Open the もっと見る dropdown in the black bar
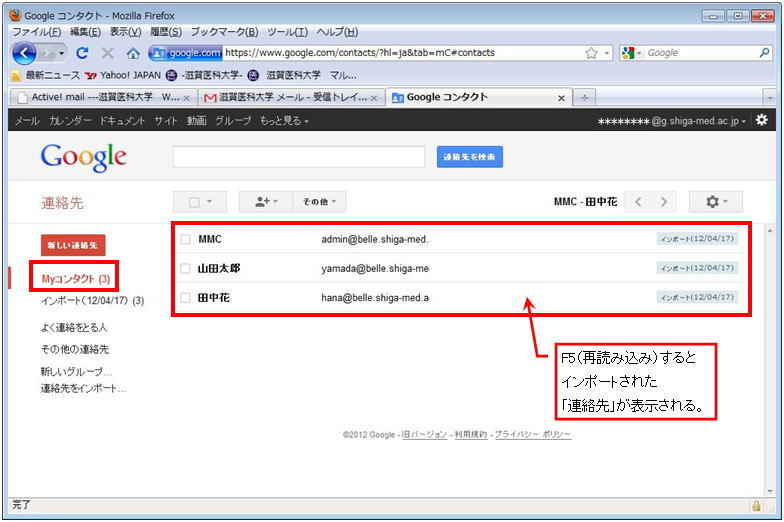The width and height of the screenshot is (784, 522). coord(284,120)
